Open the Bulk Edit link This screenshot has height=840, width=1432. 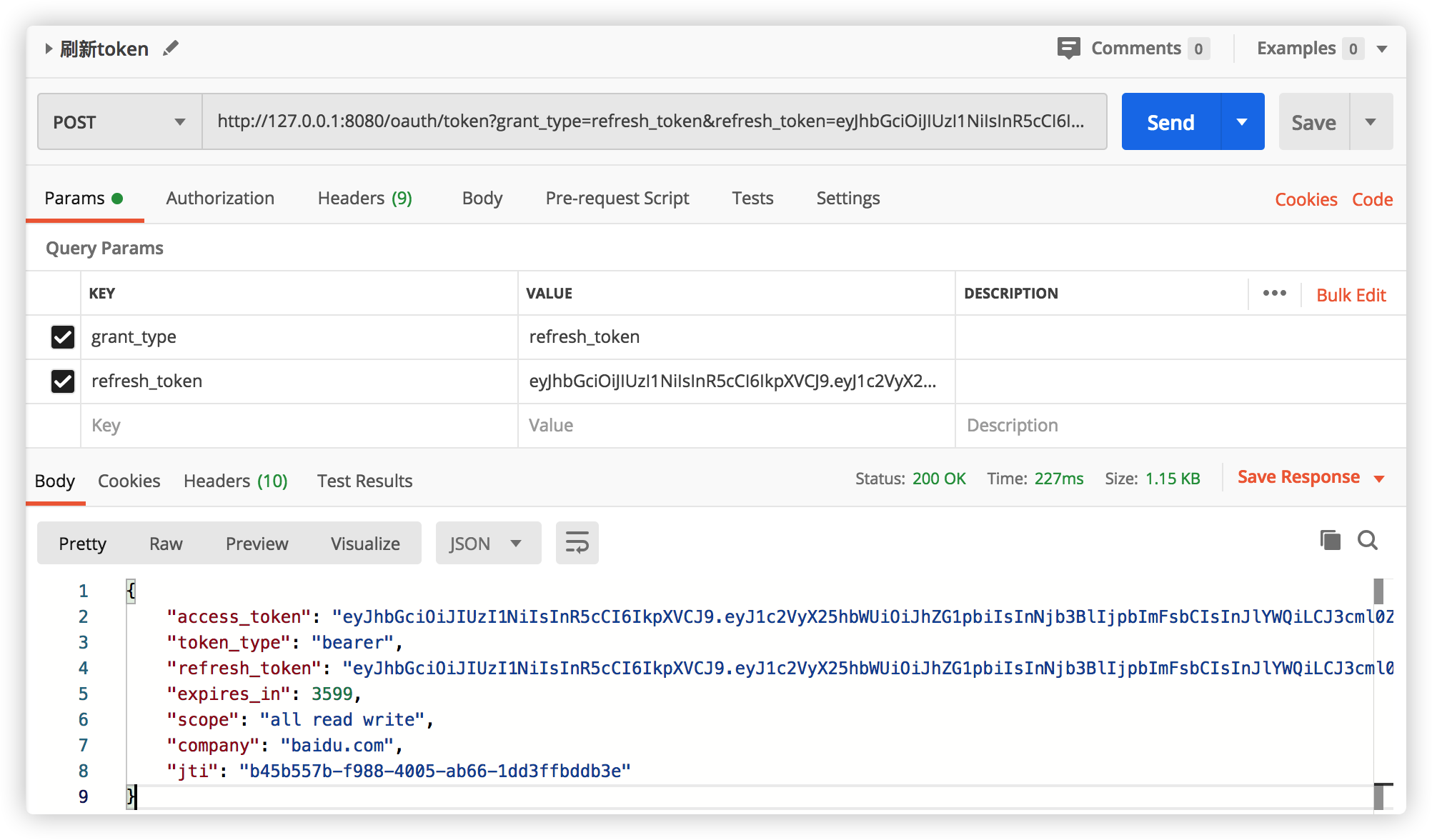(x=1351, y=295)
